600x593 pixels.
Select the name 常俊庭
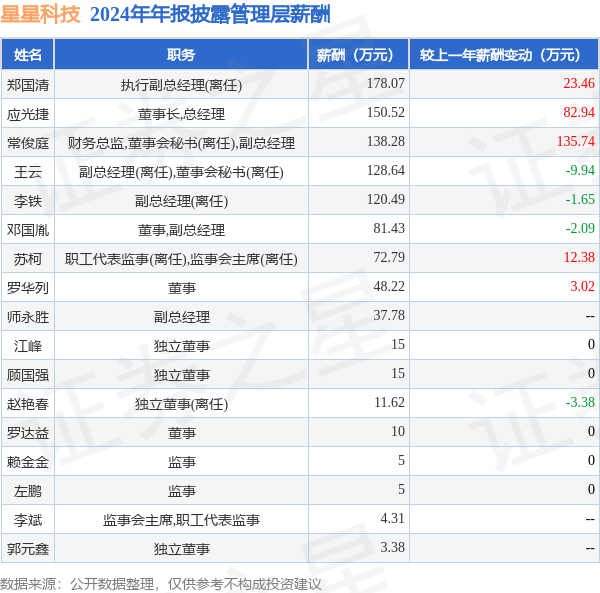click(x=28, y=143)
